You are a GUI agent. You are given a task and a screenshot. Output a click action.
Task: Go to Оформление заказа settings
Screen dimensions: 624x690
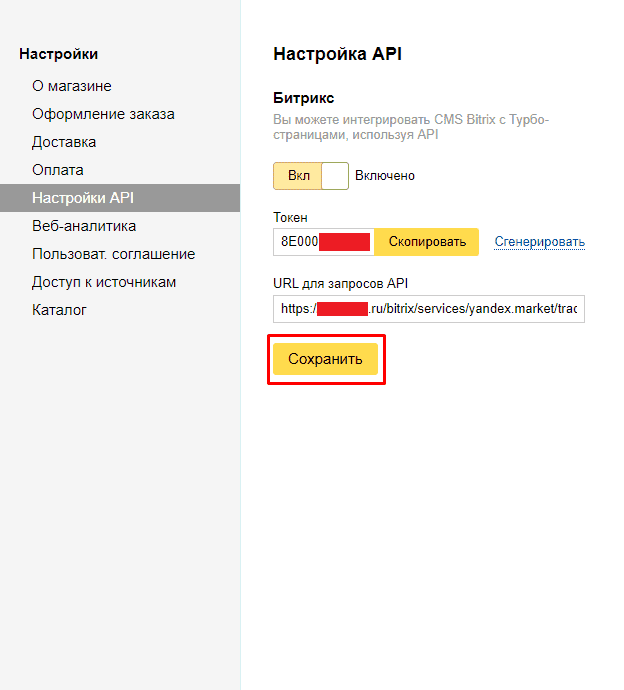[103, 114]
